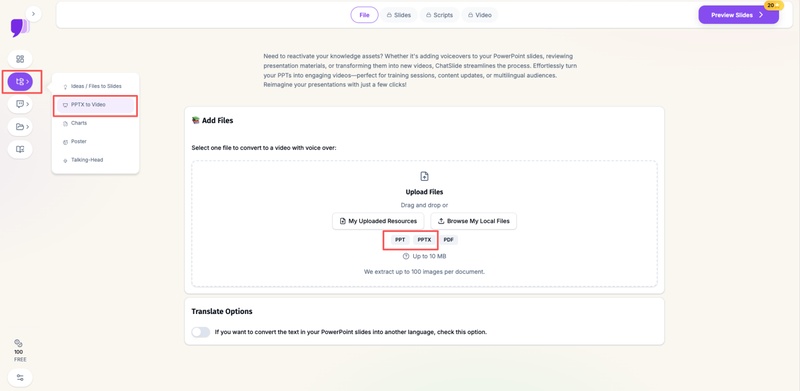
Task: Open the book guide sidebar icon
Action: [x=20, y=149]
